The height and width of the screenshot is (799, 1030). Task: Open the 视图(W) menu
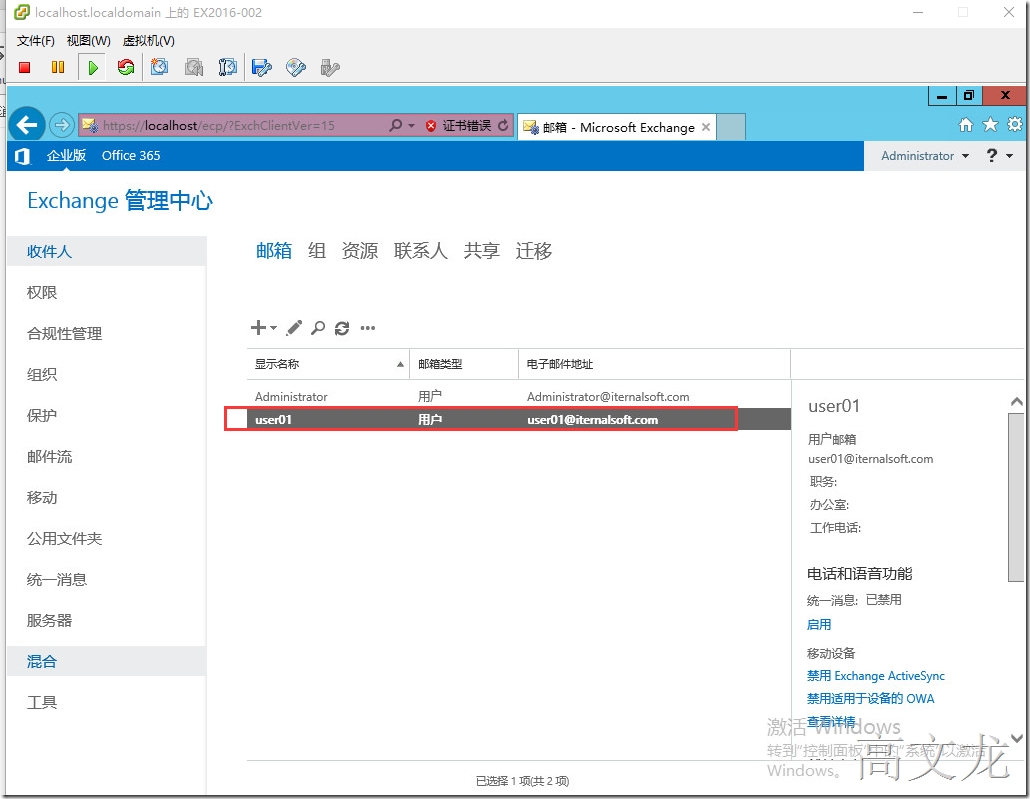(89, 41)
